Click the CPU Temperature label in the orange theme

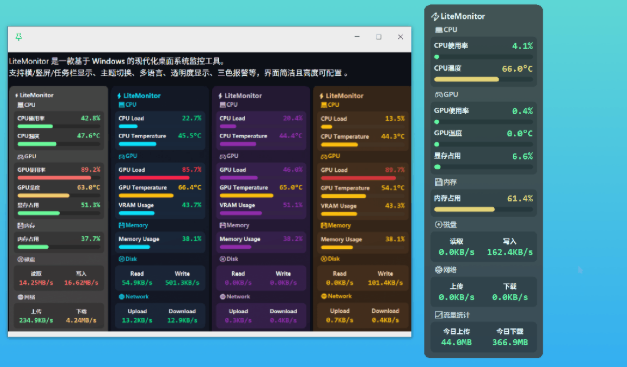[x=345, y=136]
